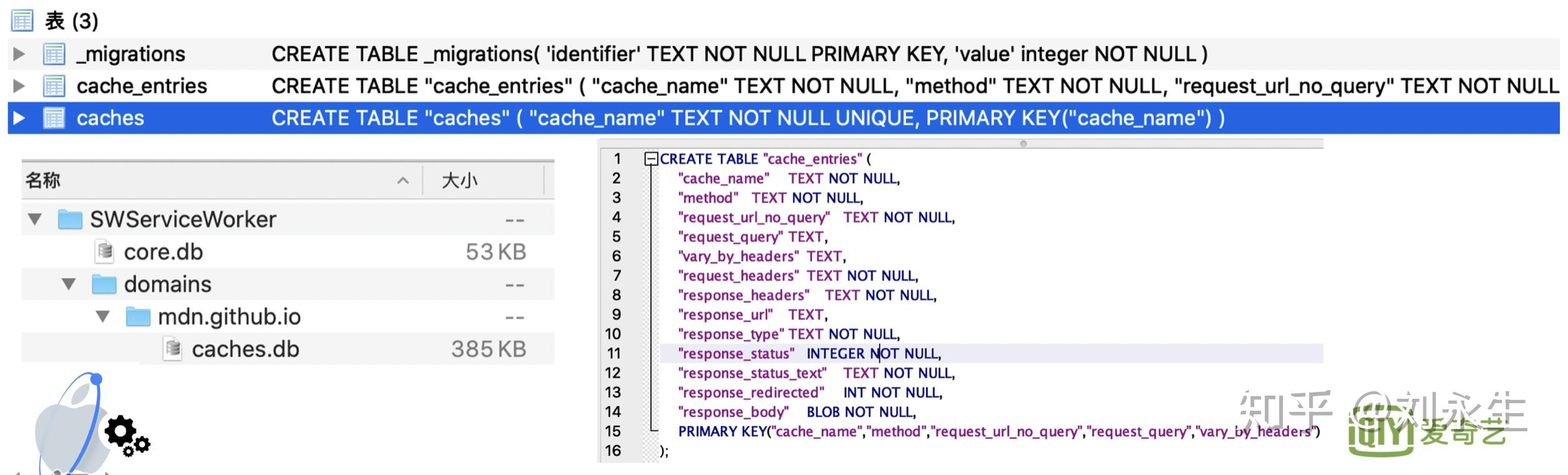Click "request_url_no_query" on editor line 4

[x=754, y=217]
